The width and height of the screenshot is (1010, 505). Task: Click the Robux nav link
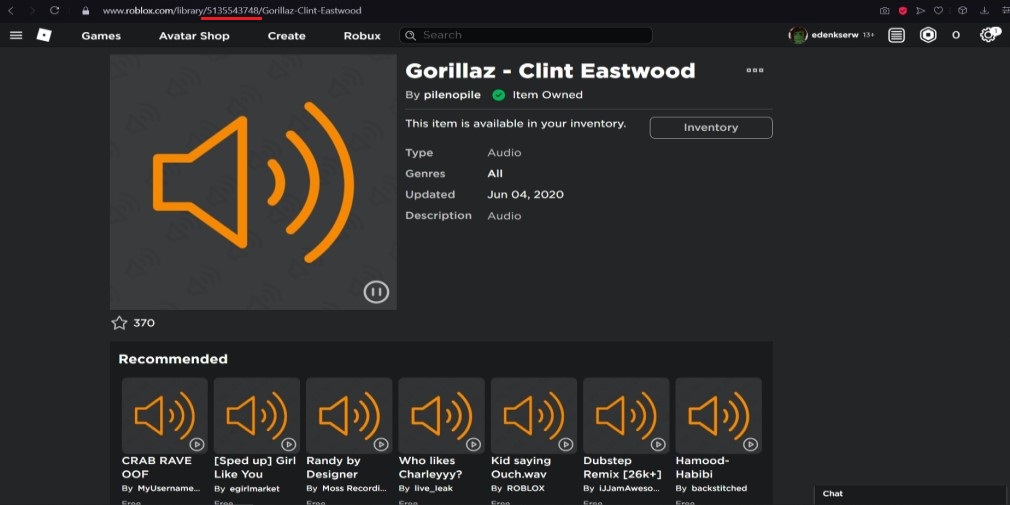pyautogui.click(x=362, y=36)
